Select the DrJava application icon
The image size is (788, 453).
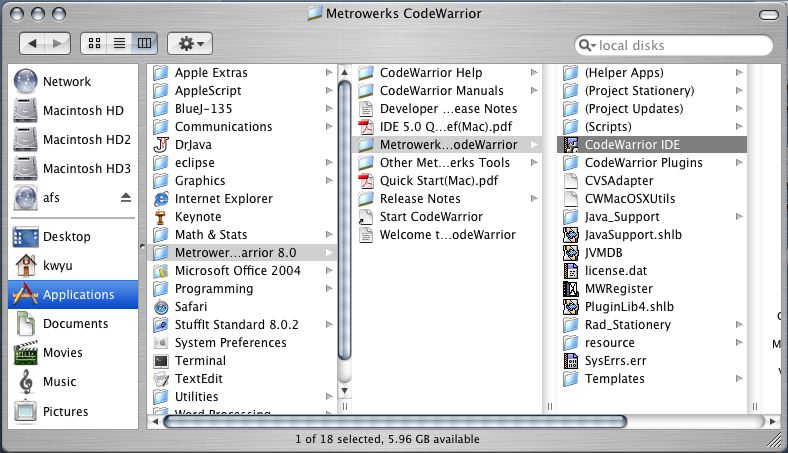[161, 145]
